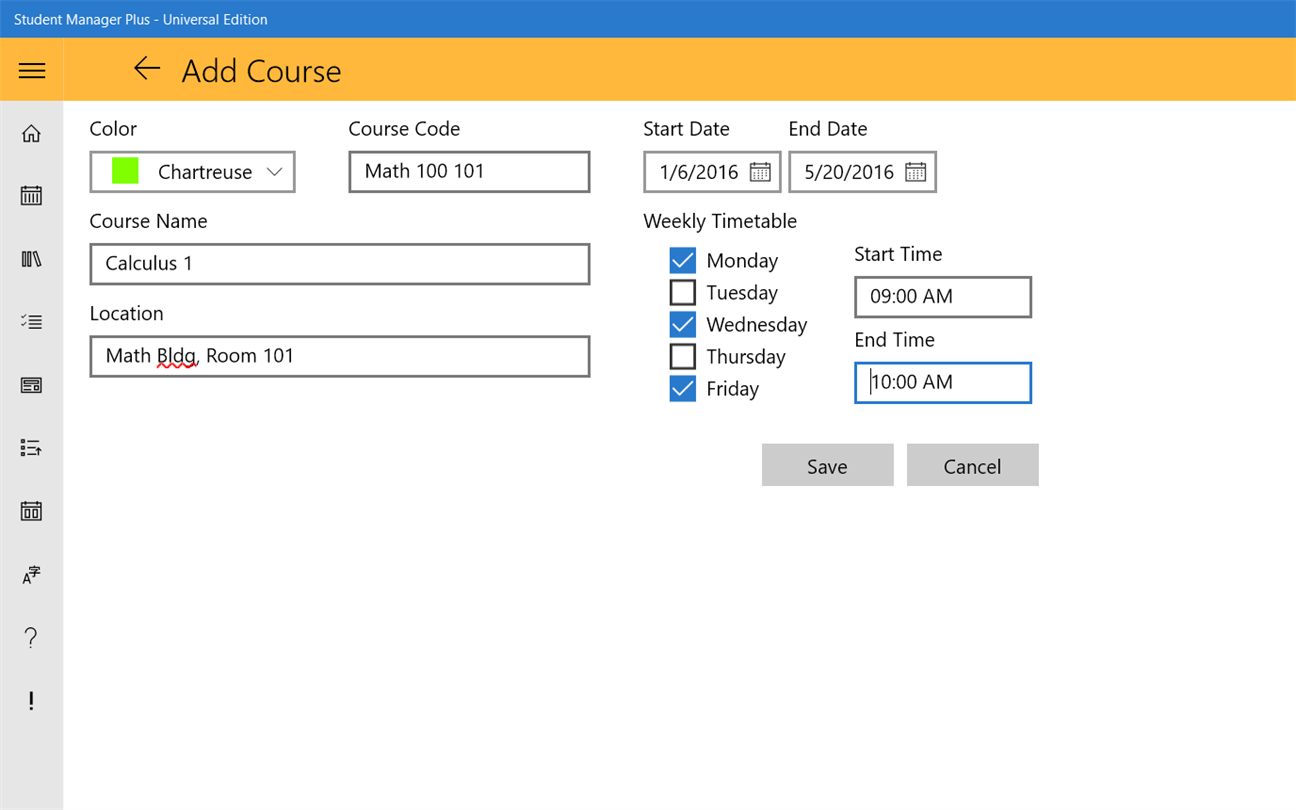Check the Tuesday checkbox
Screen dimensions: 1296x810
coord(683,293)
